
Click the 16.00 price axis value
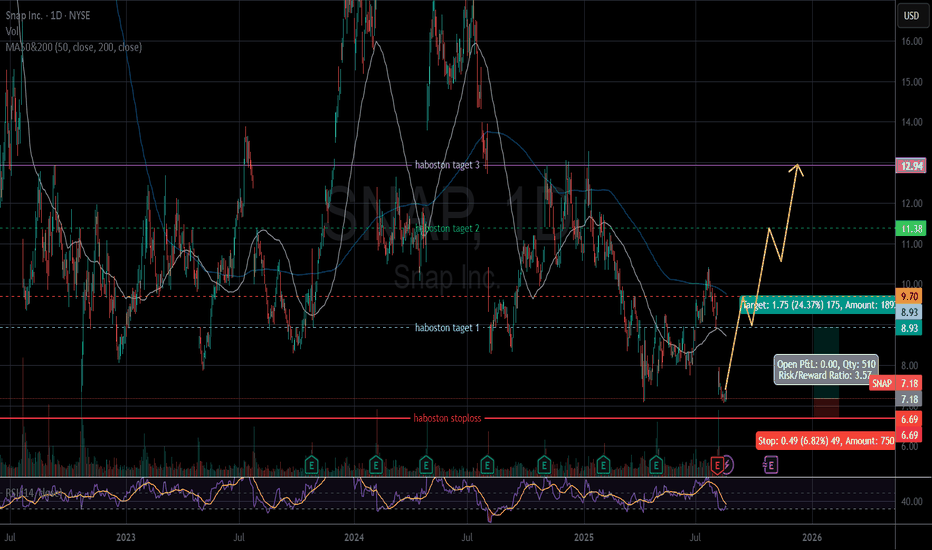tap(911, 42)
